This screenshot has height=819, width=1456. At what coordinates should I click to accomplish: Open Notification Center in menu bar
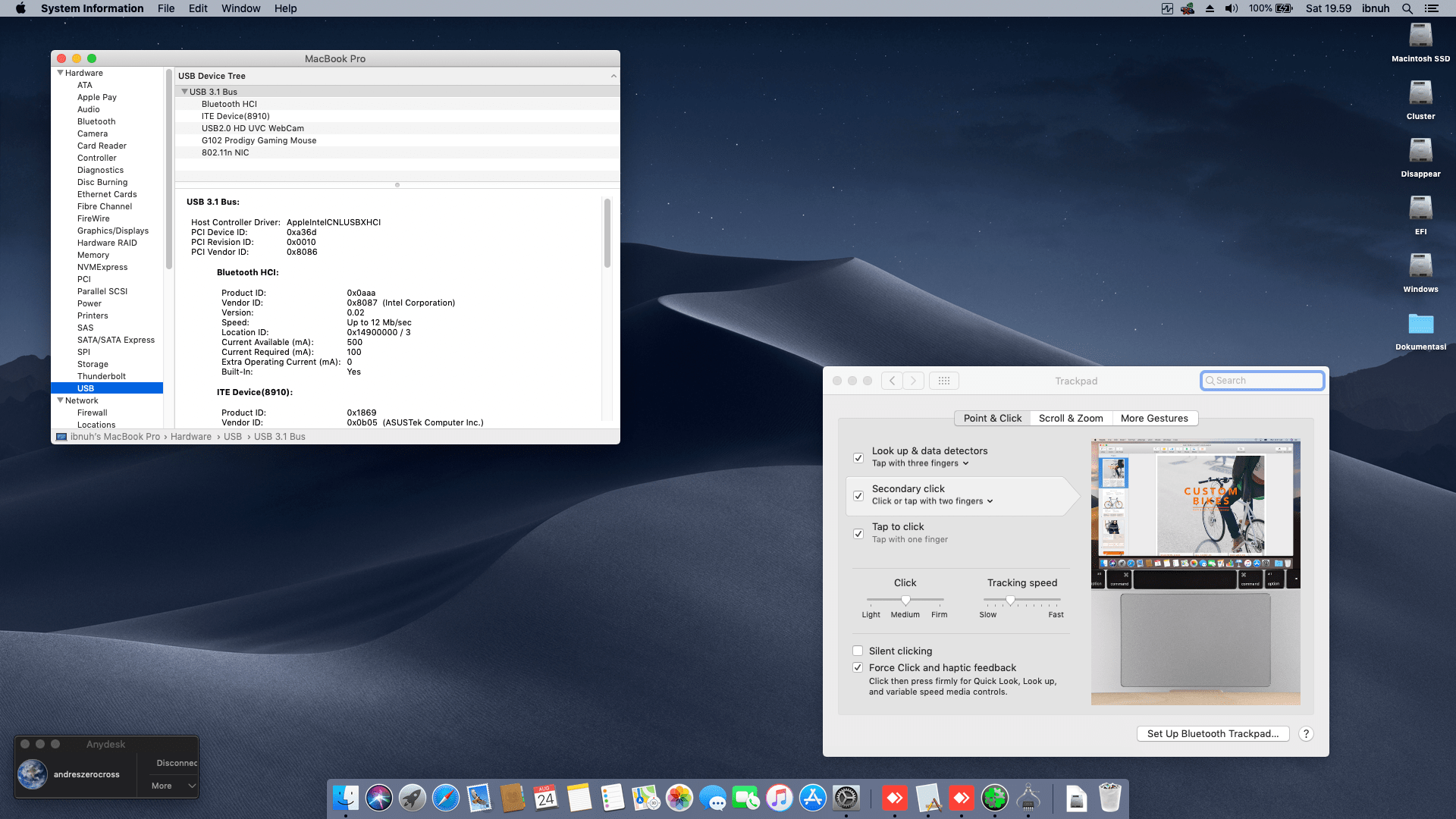tap(1432, 8)
